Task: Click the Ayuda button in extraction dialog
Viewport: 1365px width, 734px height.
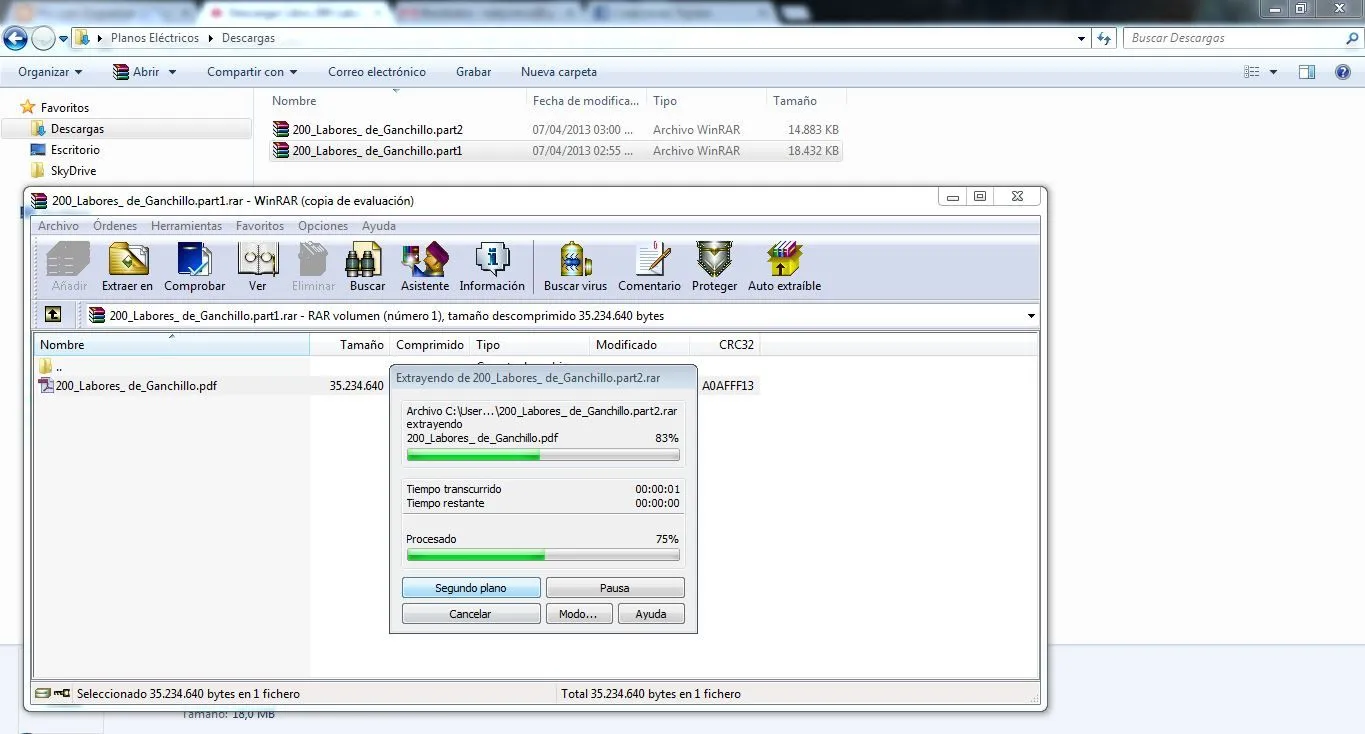Action: tap(651, 614)
